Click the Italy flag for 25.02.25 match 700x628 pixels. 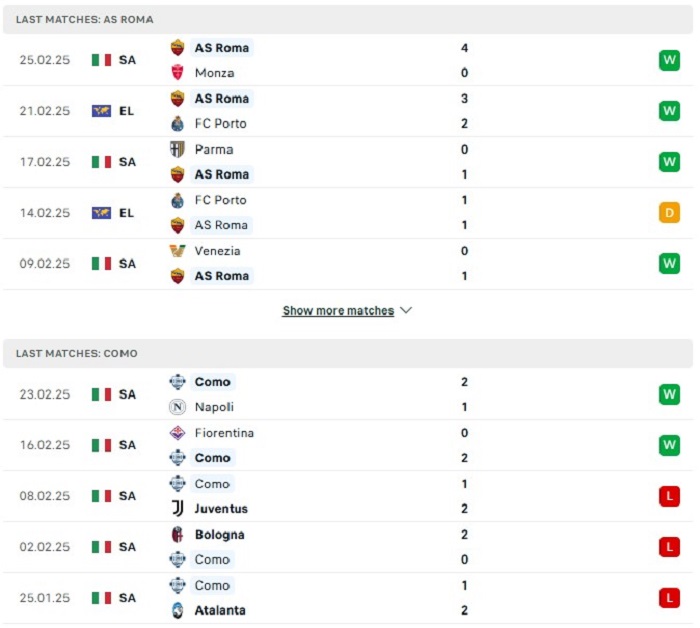101,60
